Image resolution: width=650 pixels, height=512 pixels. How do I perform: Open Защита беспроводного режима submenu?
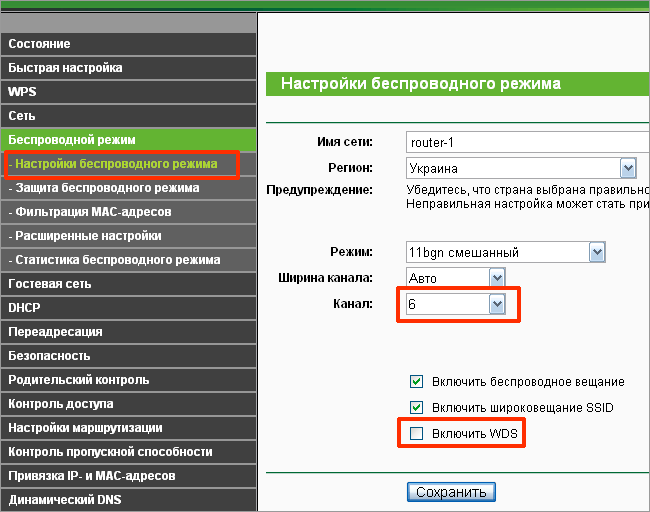tap(128, 188)
